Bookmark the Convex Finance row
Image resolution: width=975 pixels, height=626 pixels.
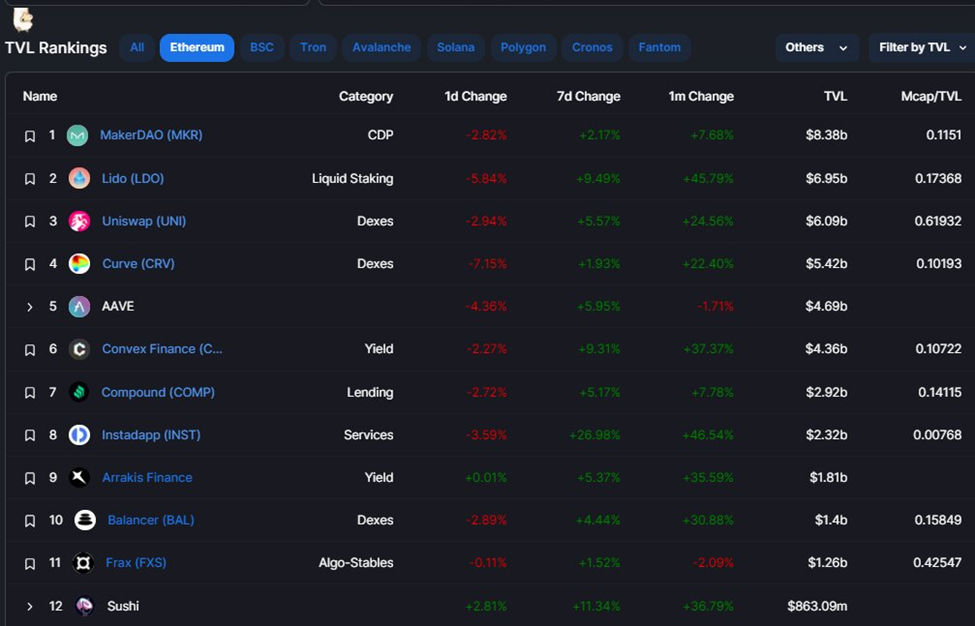[x=29, y=349]
